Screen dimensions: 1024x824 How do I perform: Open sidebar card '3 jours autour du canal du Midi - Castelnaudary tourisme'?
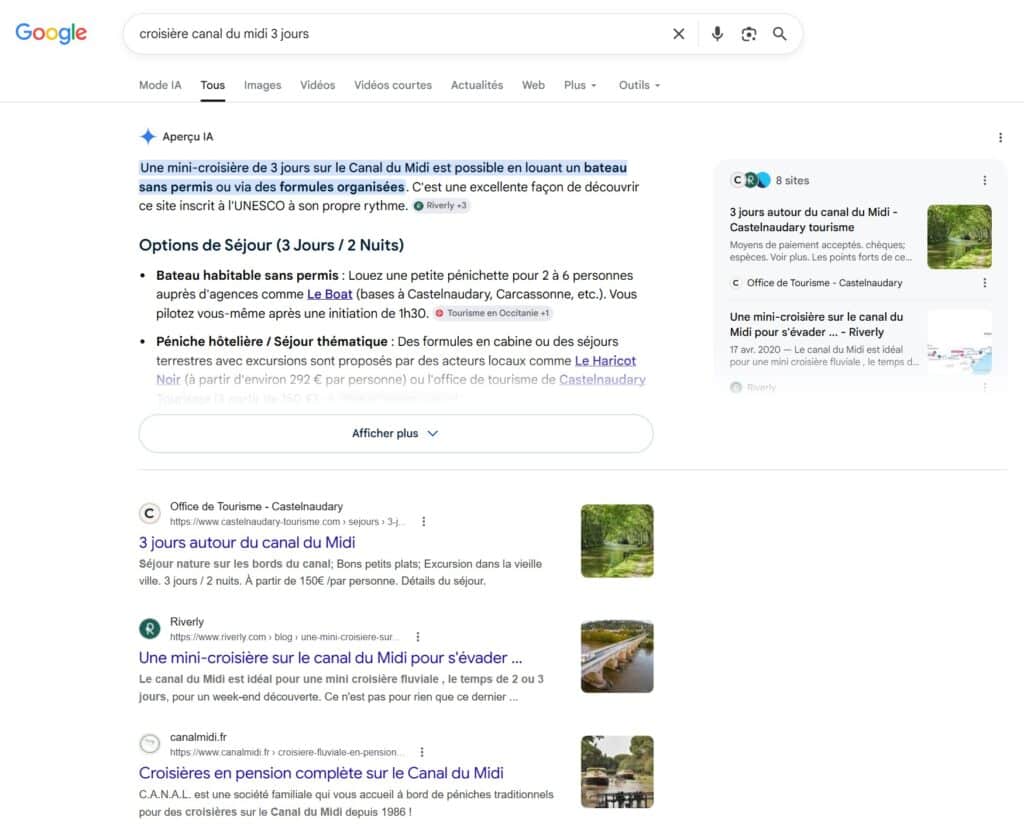814,219
